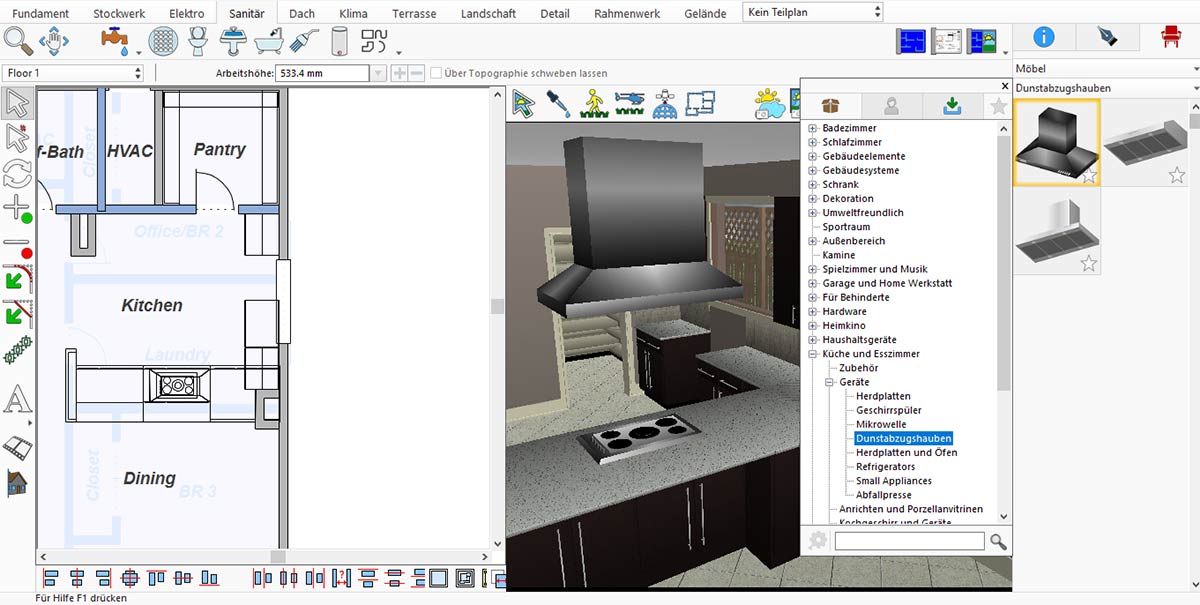
Task: Open the red chair furniture tab
Action: (1169, 38)
